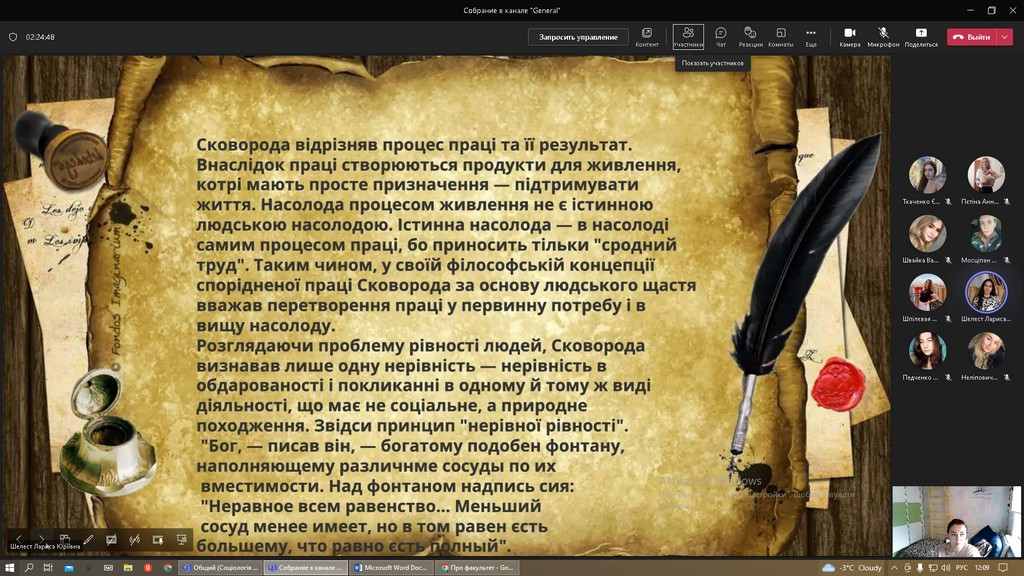The height and width of the screenshot is (576, 1024).
Task: Open the Content (Контент) view options
Action: pos(647,37)
